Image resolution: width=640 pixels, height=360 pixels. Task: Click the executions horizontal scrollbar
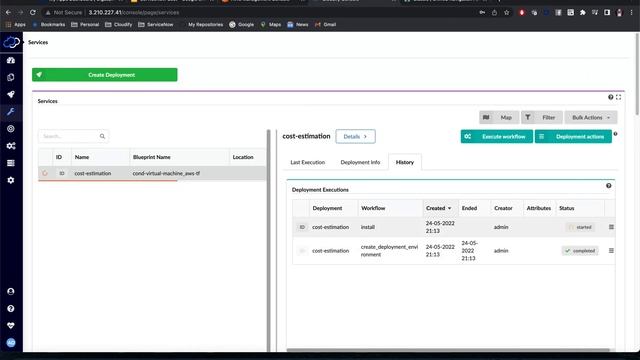pos(448,350)
